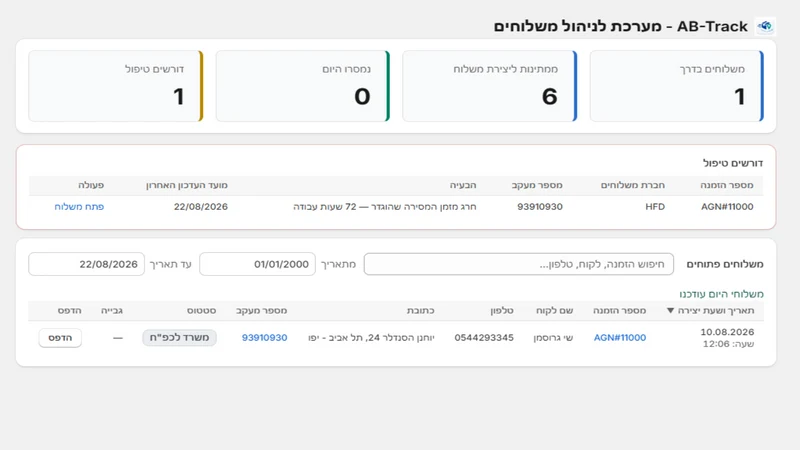800x450 pixels.
Task: Click the creation date 10.08.2026
Action: point(727,332)
